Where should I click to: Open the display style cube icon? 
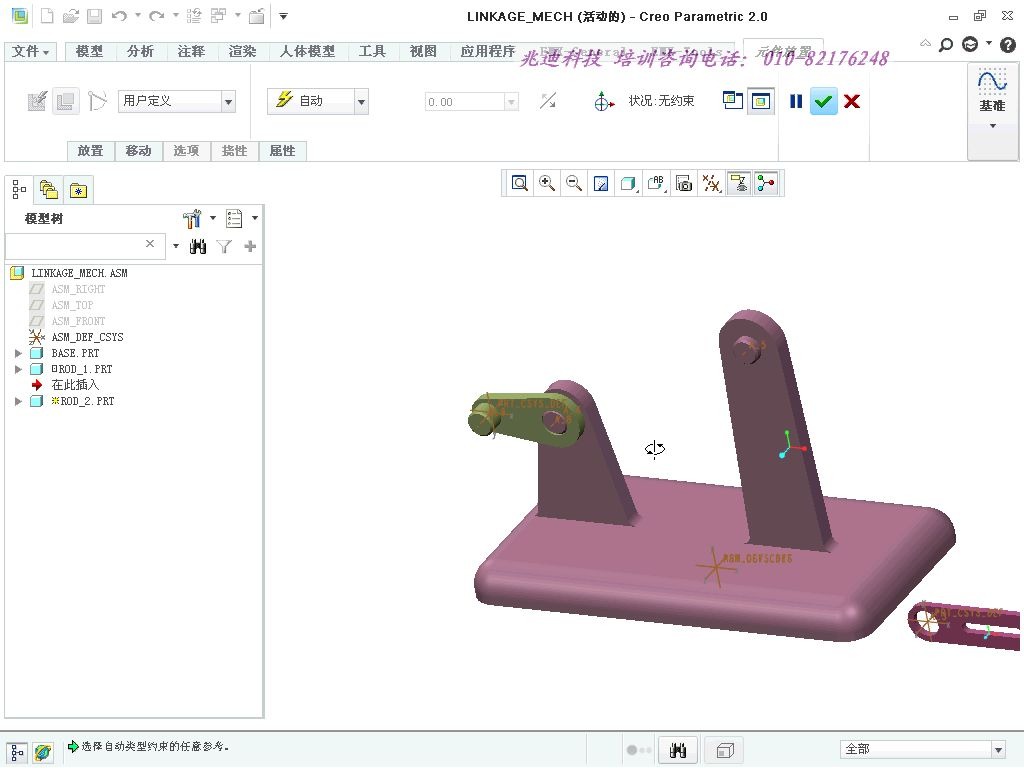pos(627,183)
